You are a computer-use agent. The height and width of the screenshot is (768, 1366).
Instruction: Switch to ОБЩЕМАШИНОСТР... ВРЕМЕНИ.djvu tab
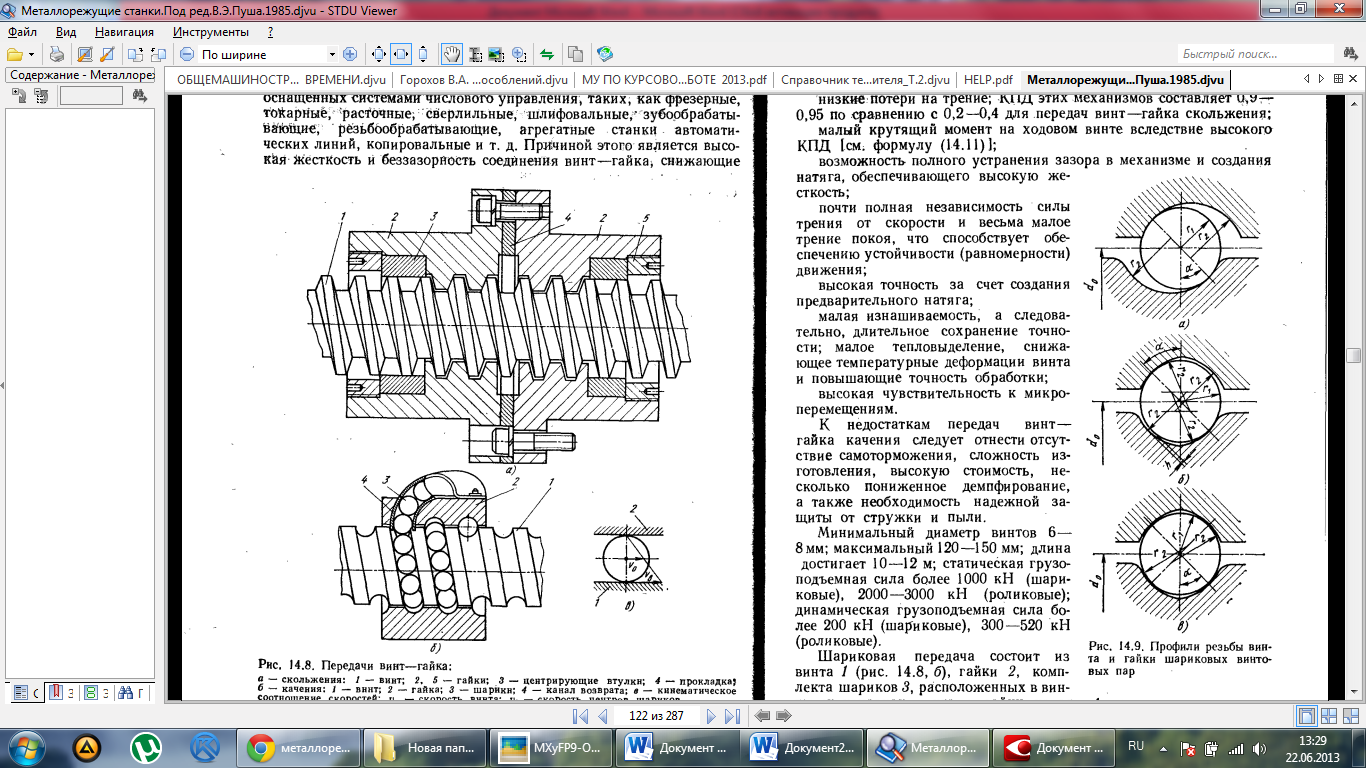(281, 80)
